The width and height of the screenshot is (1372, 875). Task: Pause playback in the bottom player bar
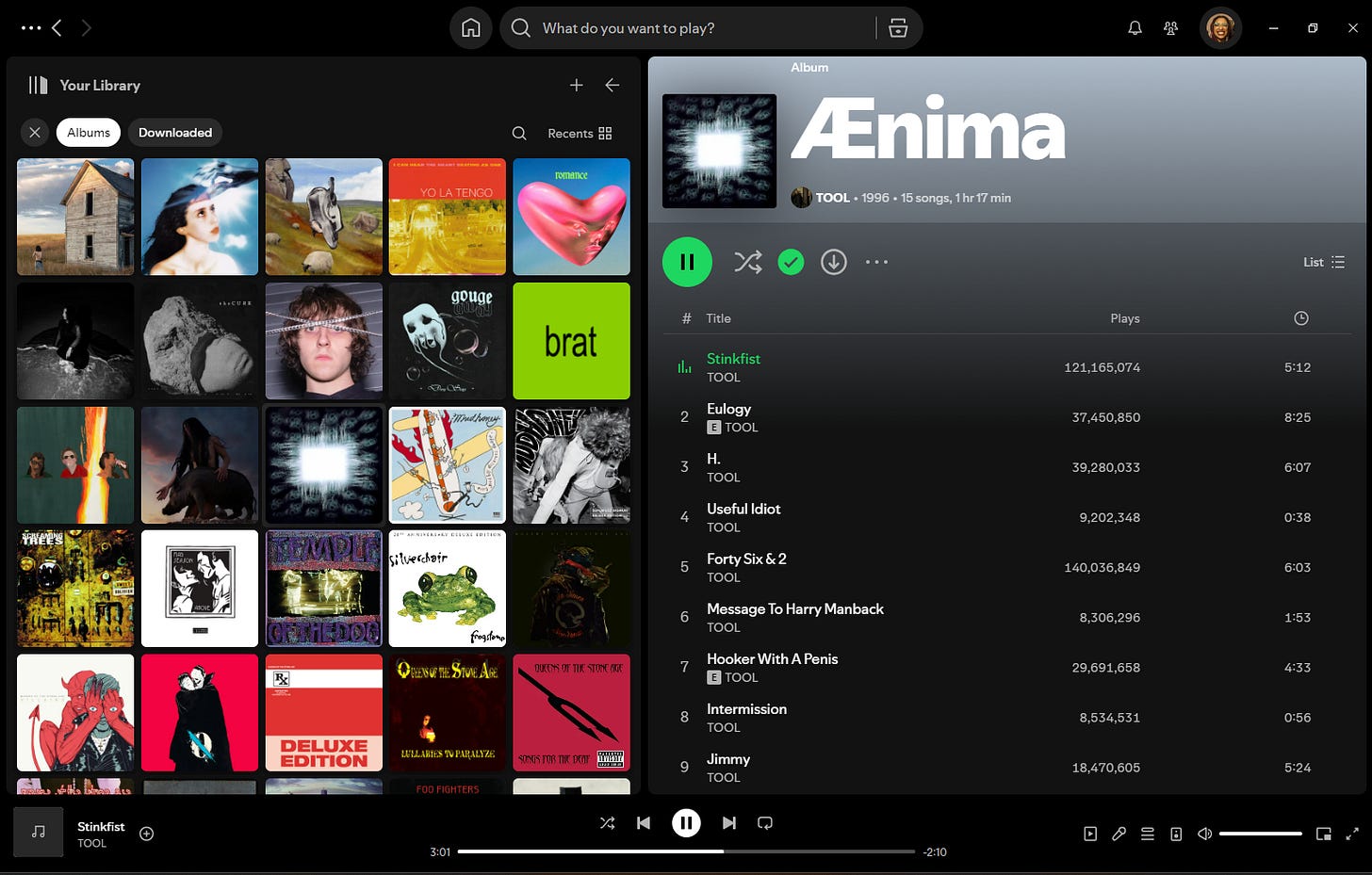pyautogui.click(x=686, y=823)
